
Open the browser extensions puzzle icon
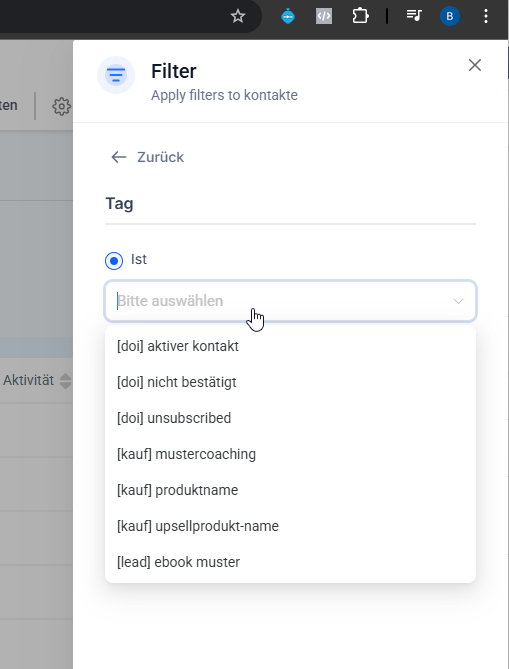pos(360,16)
